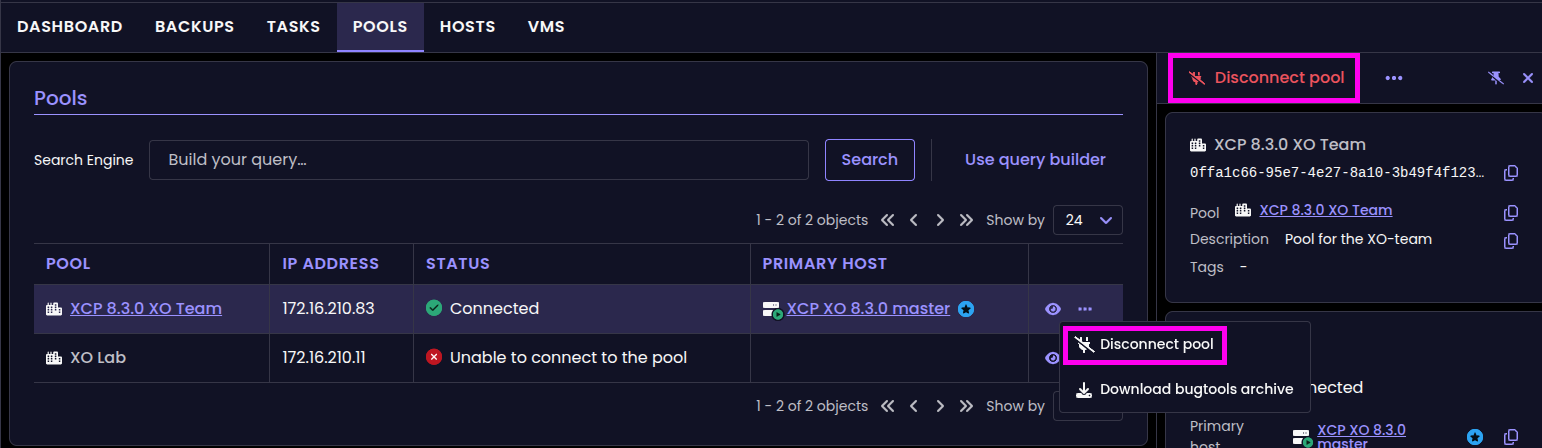Viewport: 1542px width, 448px height.
Task: Click the Search button
Action: coord(870,160)
